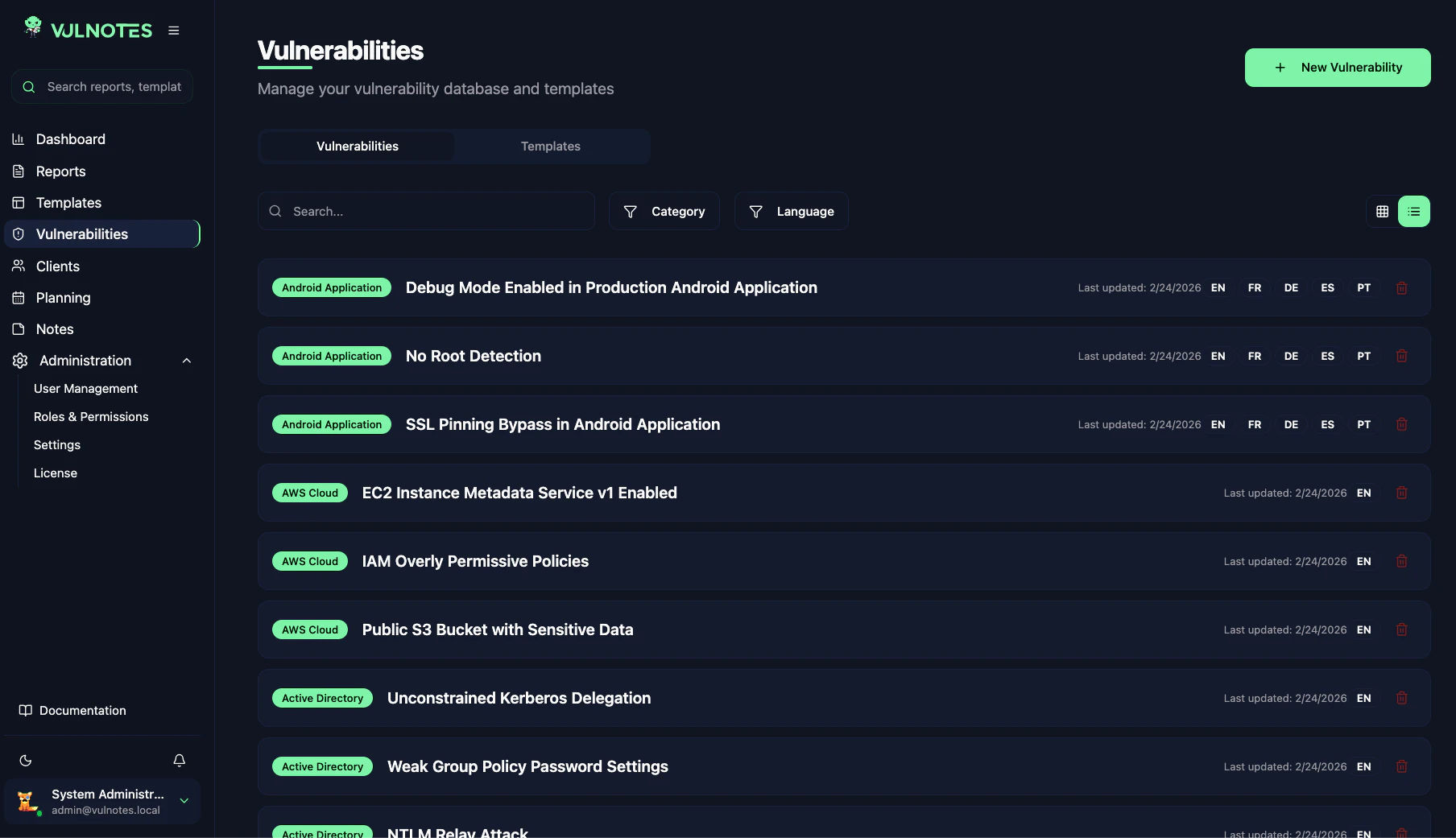Click the Administration gear icon

20,361
